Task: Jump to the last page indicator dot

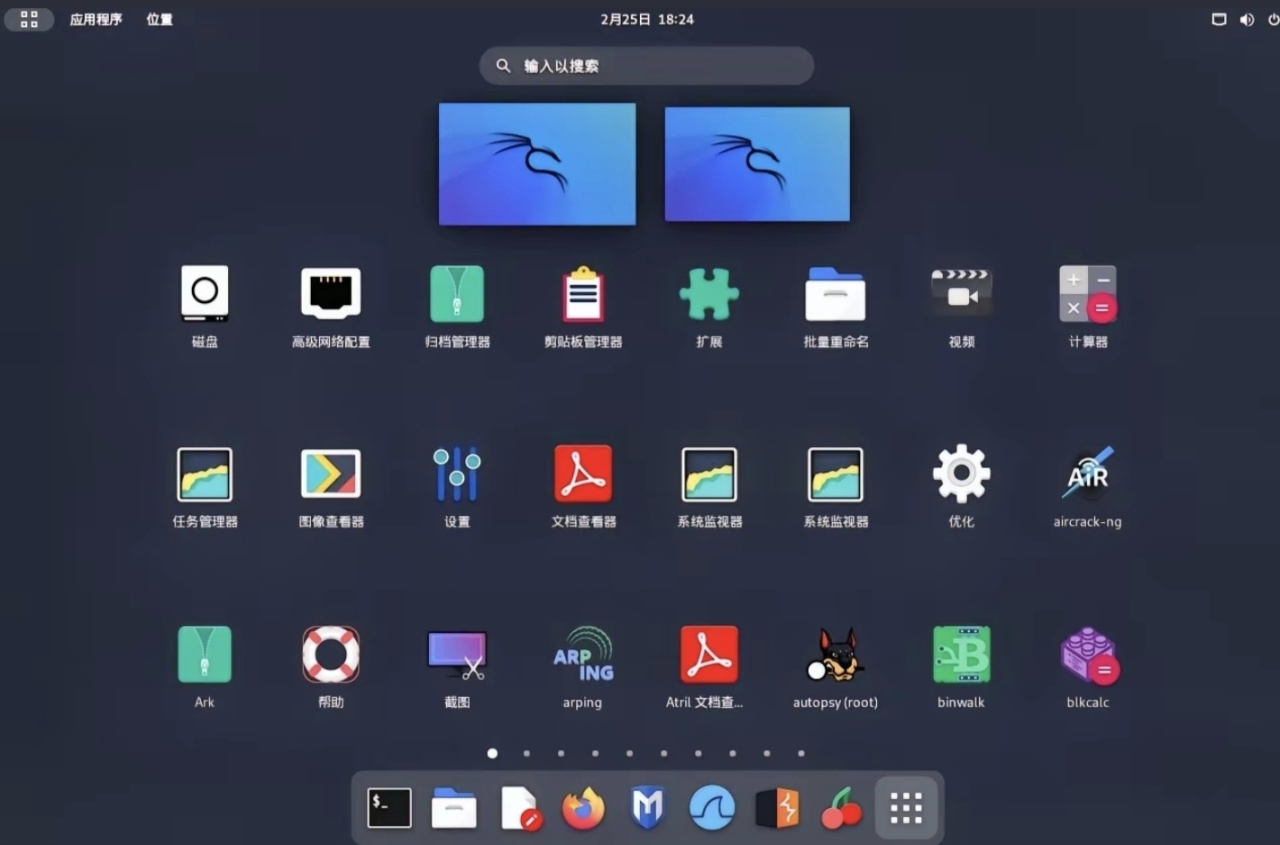Action: (x=801, y=753)
